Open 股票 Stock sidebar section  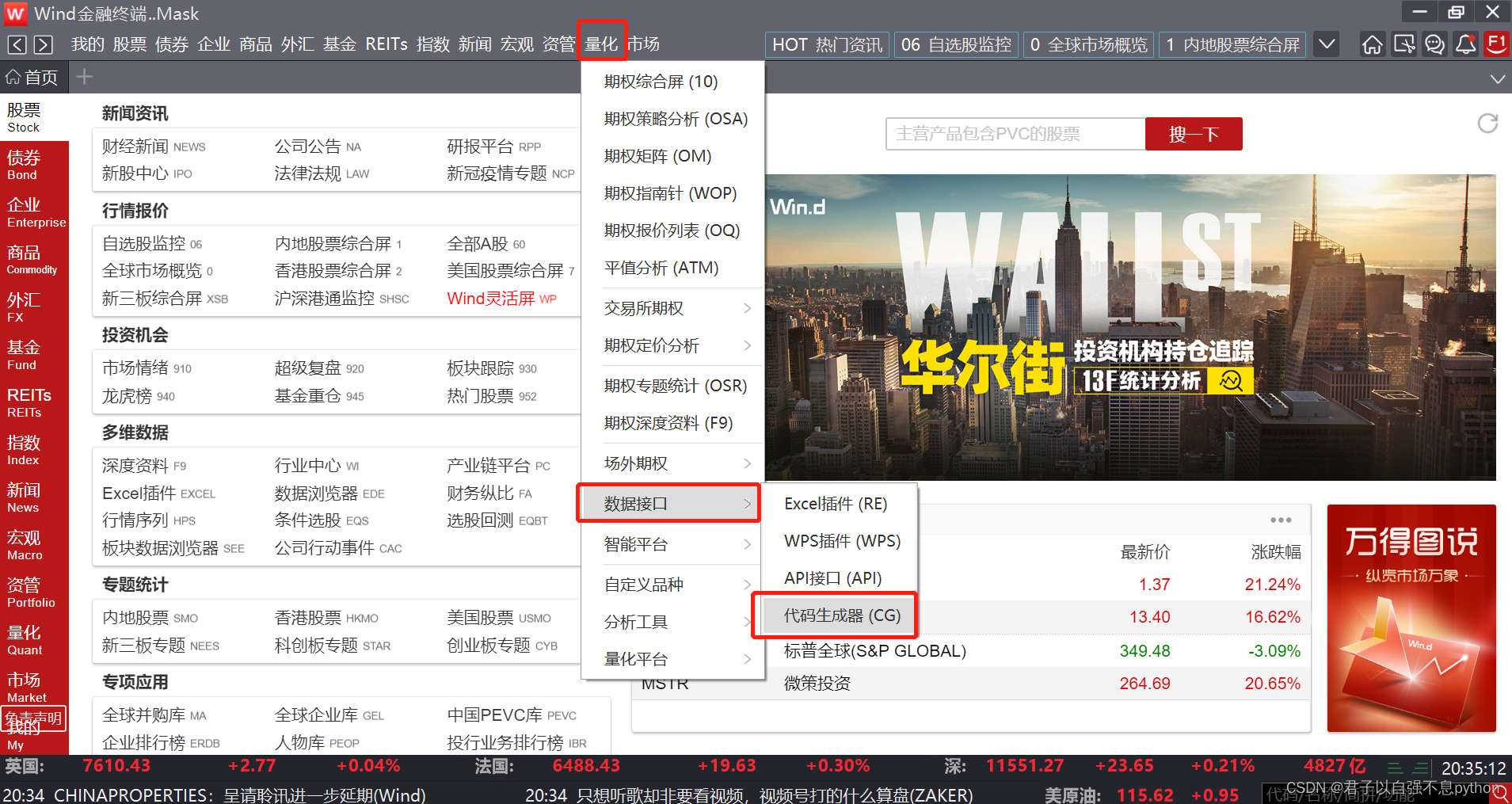[x=34, y=117]
